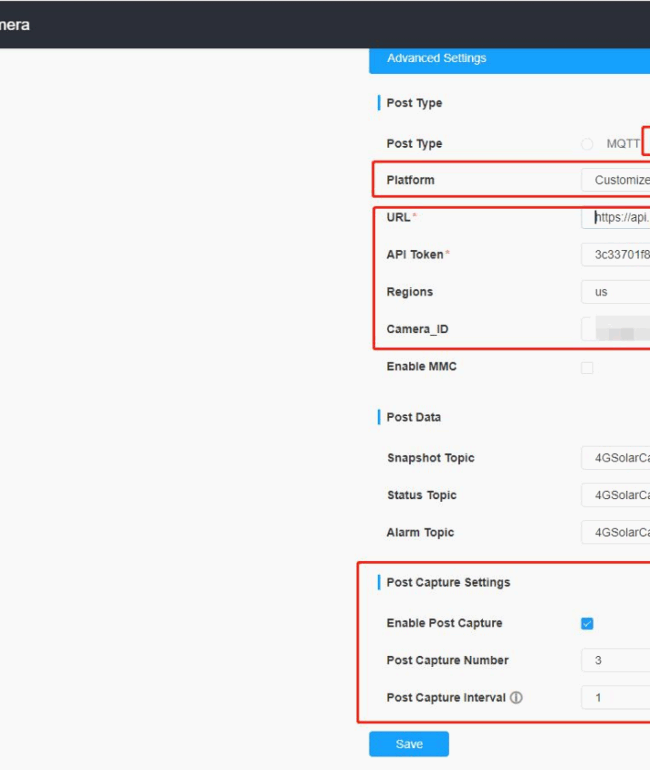This screenshot has height=770, width=650.
Task: Uncheck Enable Post Capture checkbox
Action: point(587,624)
